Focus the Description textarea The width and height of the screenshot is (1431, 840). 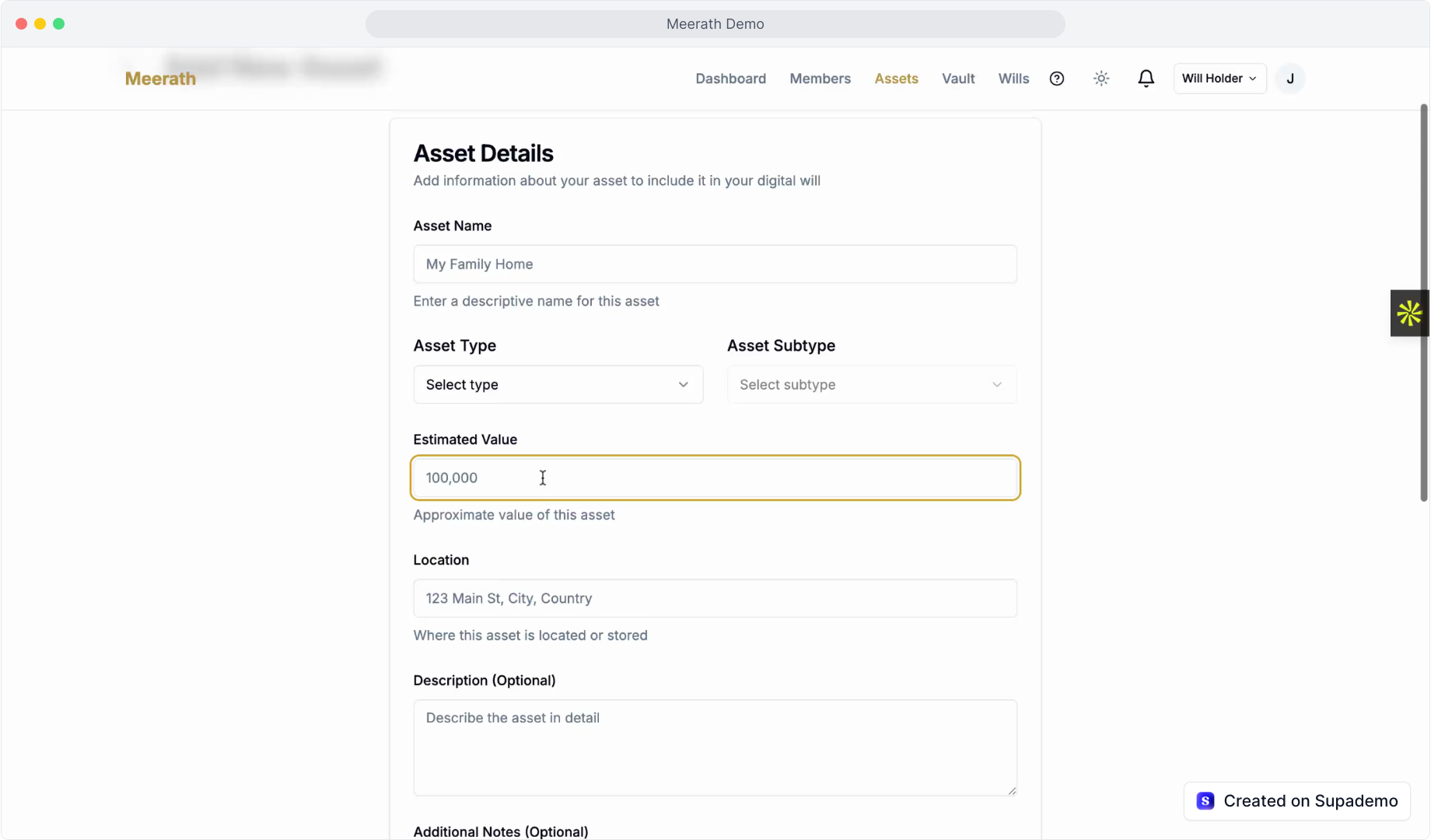[715, 747]
